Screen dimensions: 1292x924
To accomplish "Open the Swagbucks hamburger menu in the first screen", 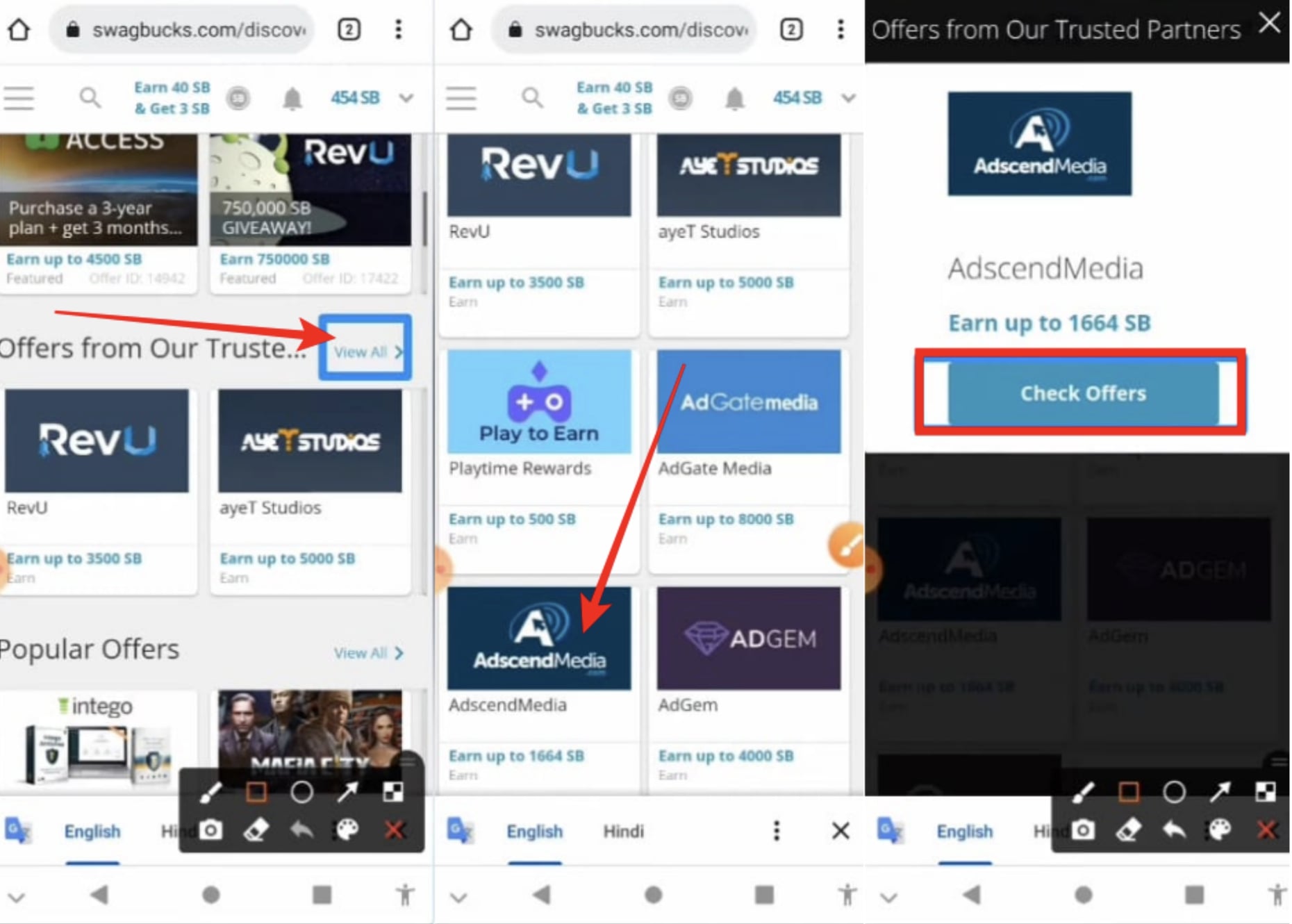I will click(x=19, y=98).
